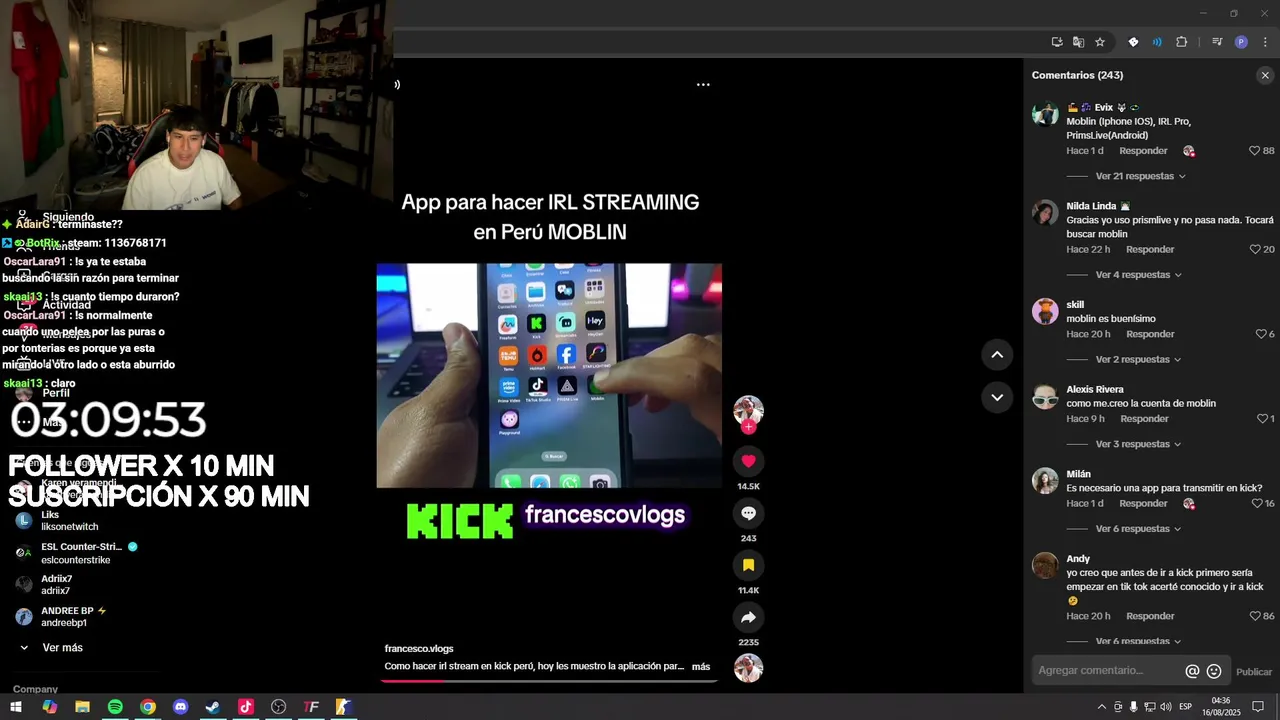Open ESL Counter-Strike account in sidebar

click(x=77, y=553)
